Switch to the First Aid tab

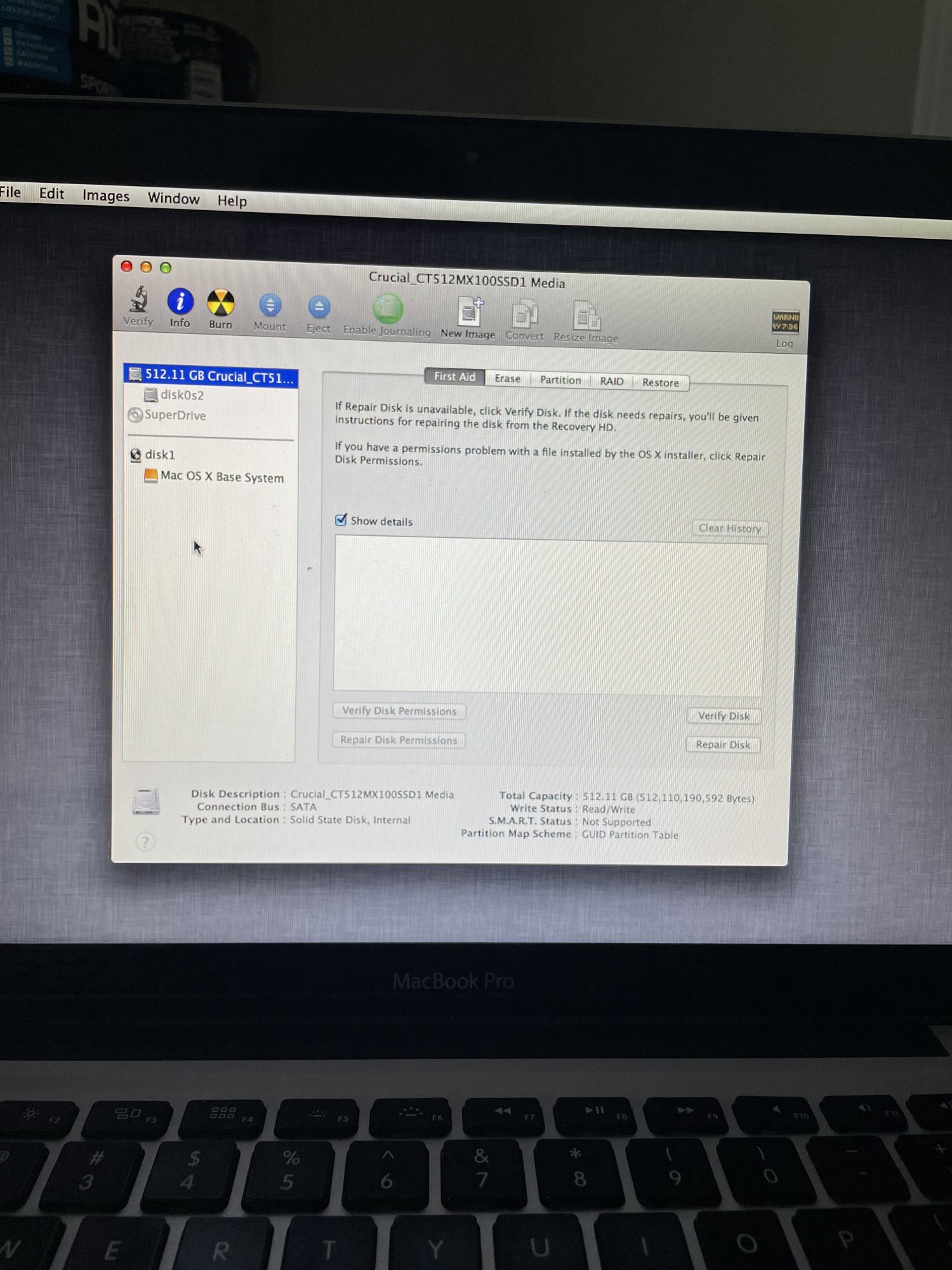[454, 377]
